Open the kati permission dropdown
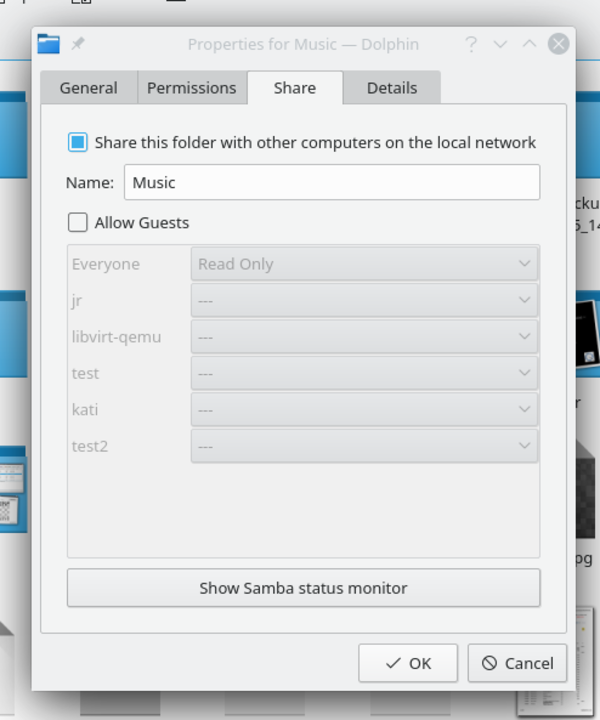Screen dimensions: 600x720 point(364,409)
